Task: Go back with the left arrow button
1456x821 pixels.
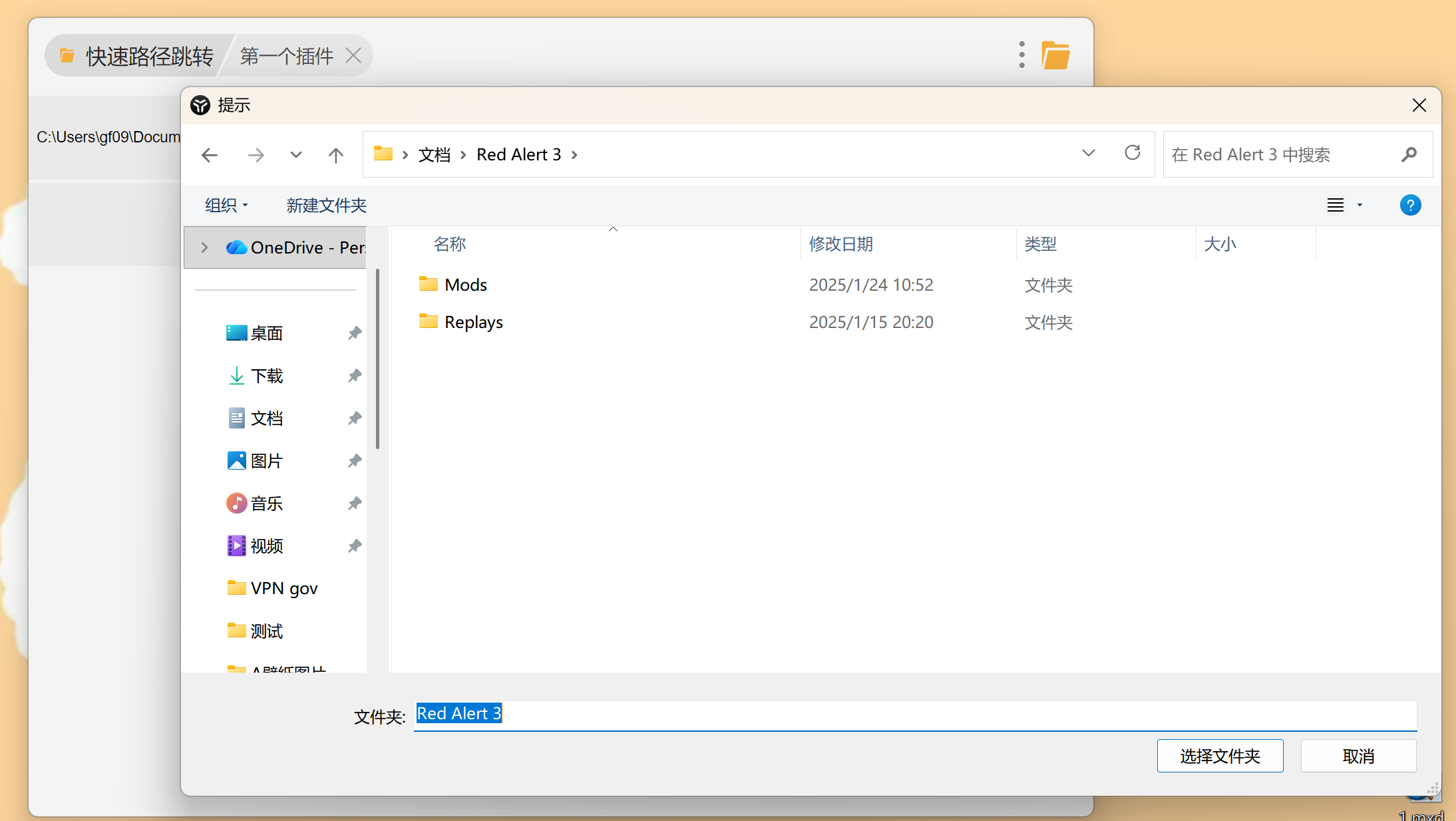Action: pos(210,155)
